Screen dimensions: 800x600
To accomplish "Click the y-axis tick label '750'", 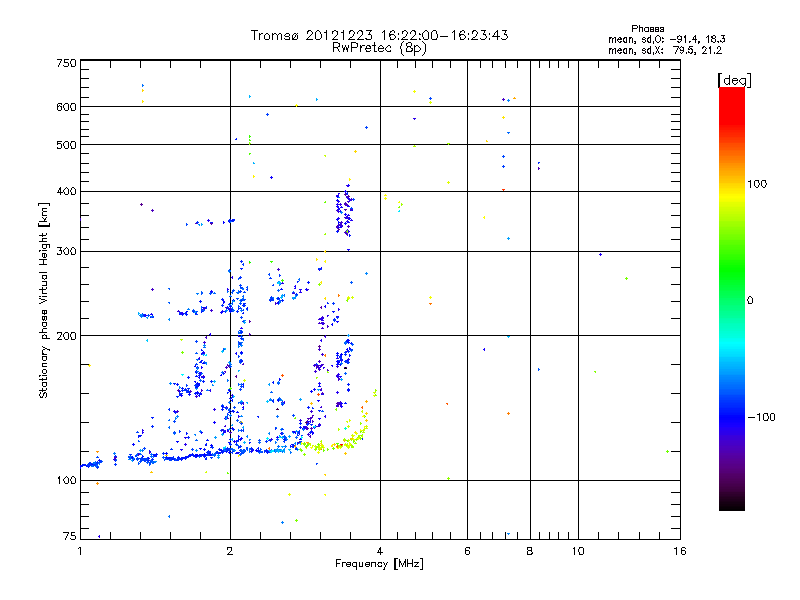I will 67,63.
